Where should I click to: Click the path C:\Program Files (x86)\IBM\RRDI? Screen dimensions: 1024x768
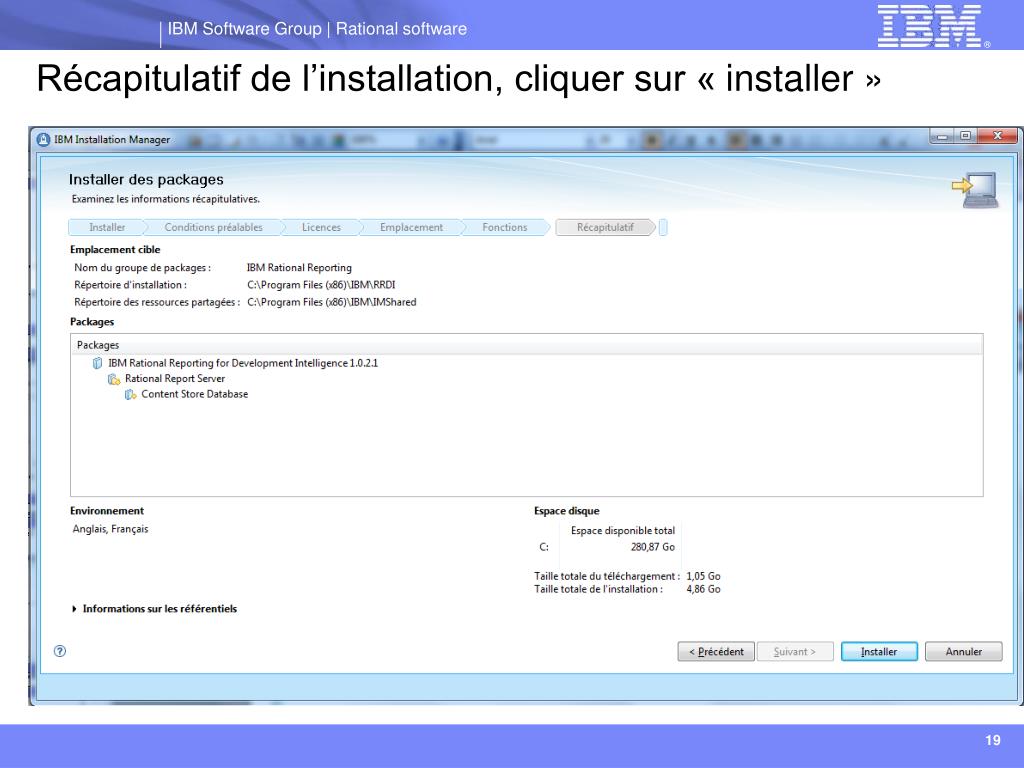[x=321, y=285]
